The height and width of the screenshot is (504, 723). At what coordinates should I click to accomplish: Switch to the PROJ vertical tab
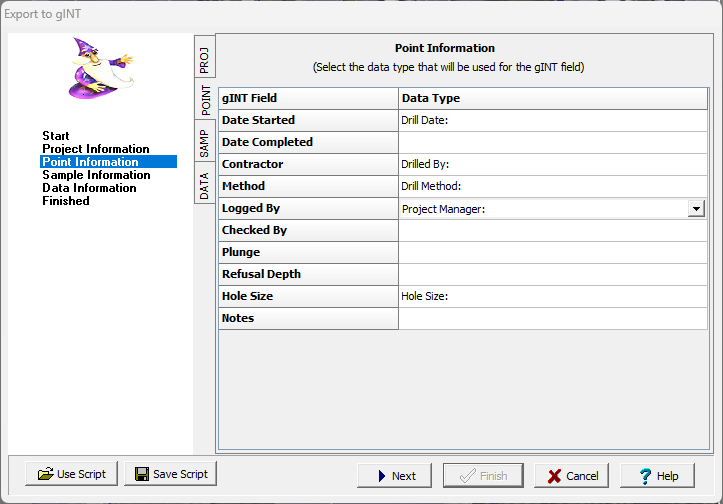[204, 58]
